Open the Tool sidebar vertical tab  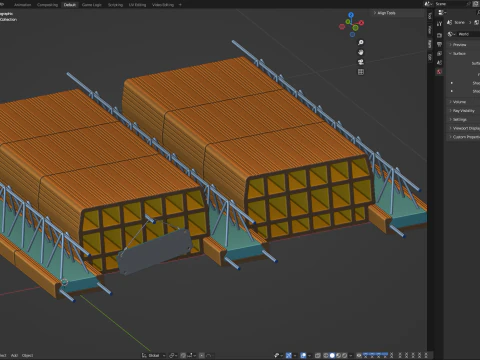(x=430, y=16)
